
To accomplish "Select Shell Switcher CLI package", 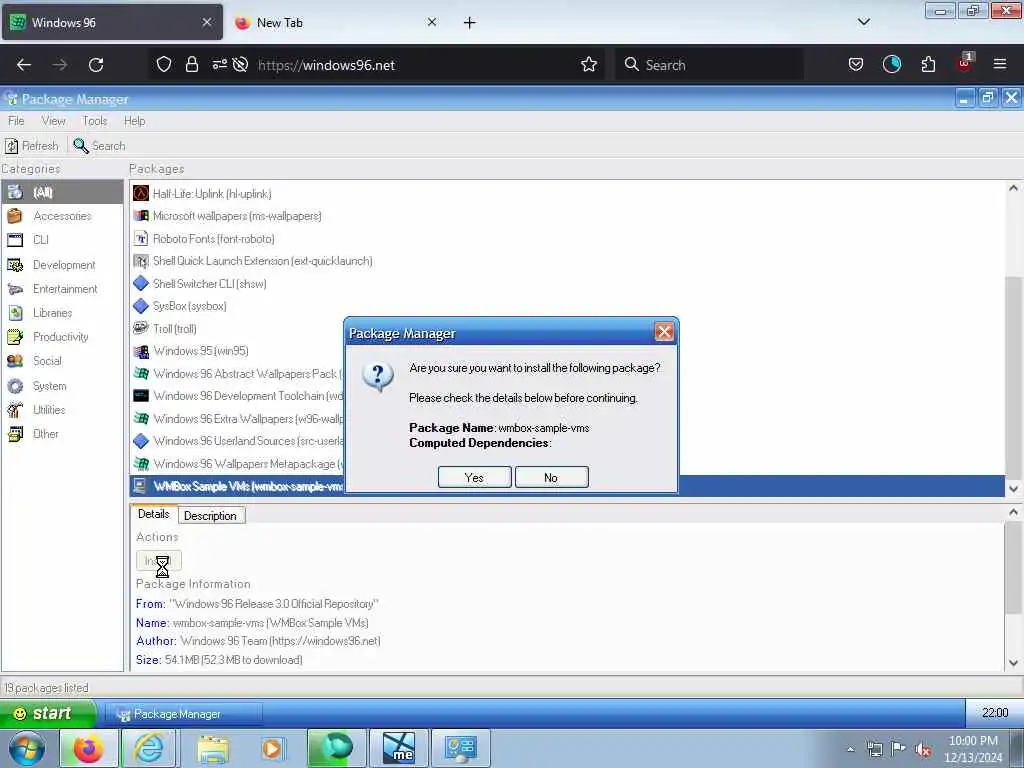I will pyautogui.click(x=567, y=284).
